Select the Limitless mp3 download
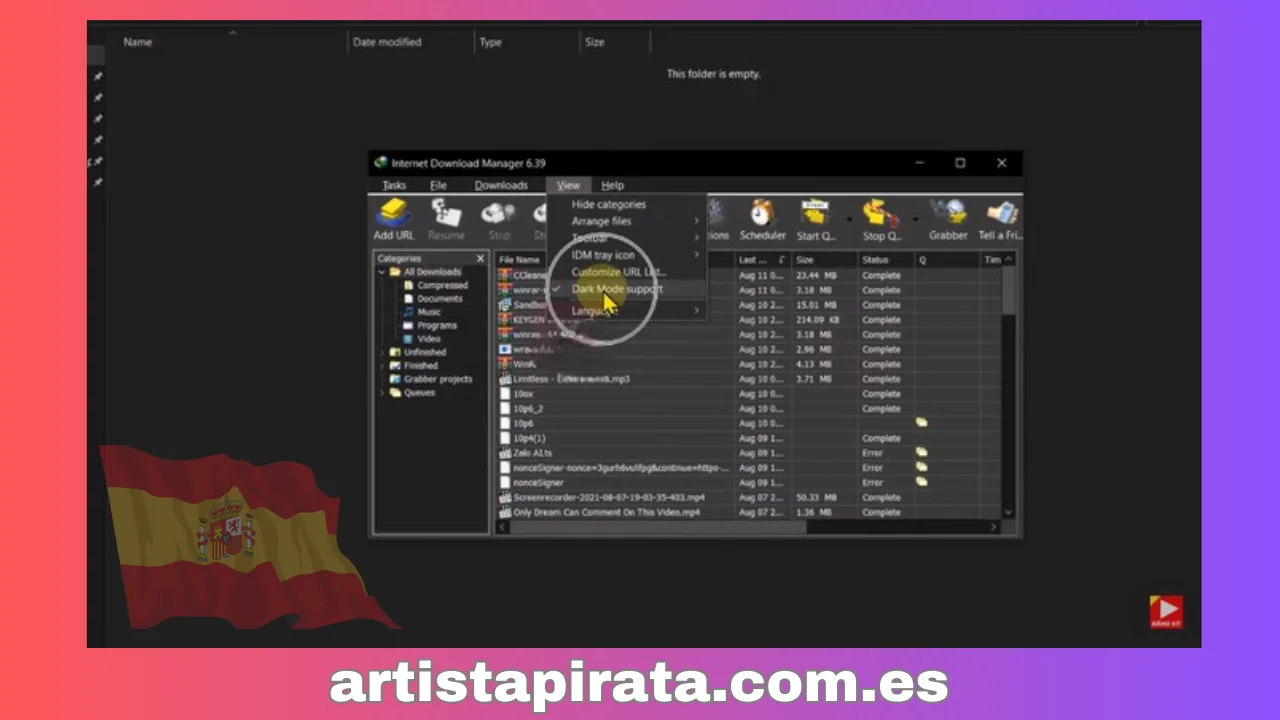Viewport: 1280px width, 720px height. pos(748,379)
